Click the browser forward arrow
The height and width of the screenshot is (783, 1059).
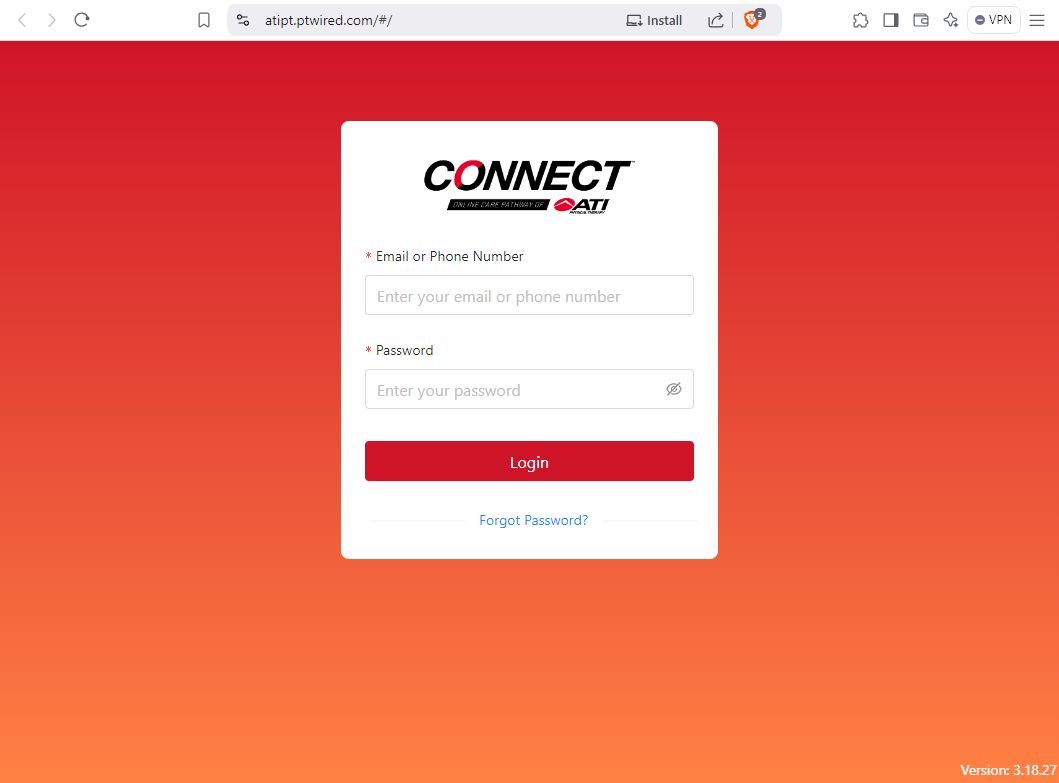(51, 20)
